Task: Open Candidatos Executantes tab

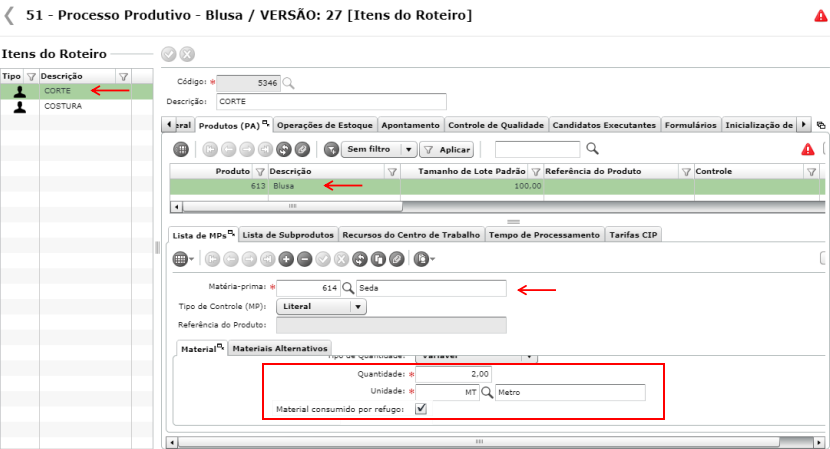Action: pos(604,125)
